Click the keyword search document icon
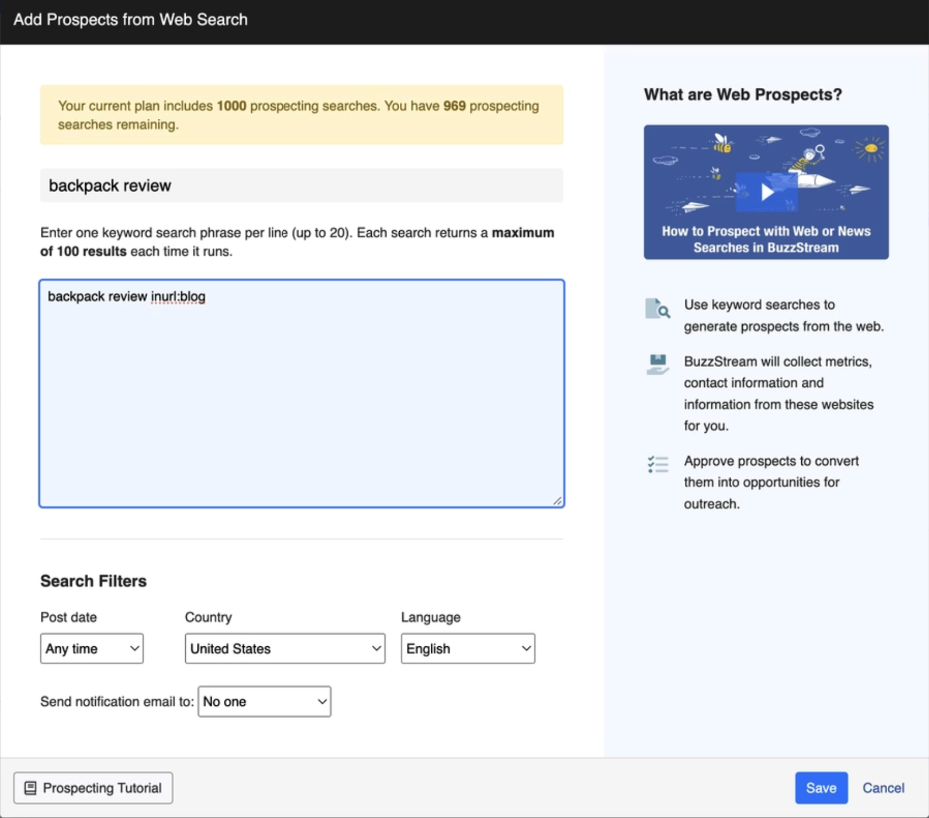The height and width of the screenshot is (818, 929). pos(657,309)
